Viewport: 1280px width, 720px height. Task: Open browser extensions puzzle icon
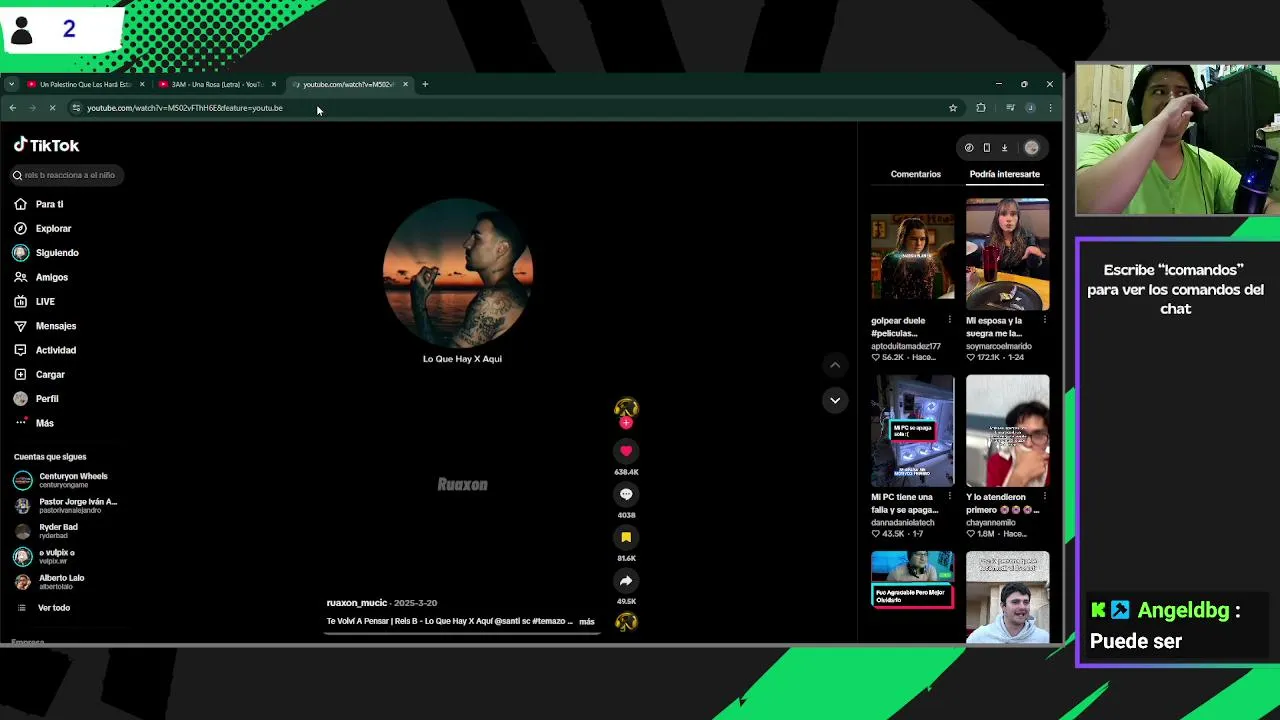[981, 108]
